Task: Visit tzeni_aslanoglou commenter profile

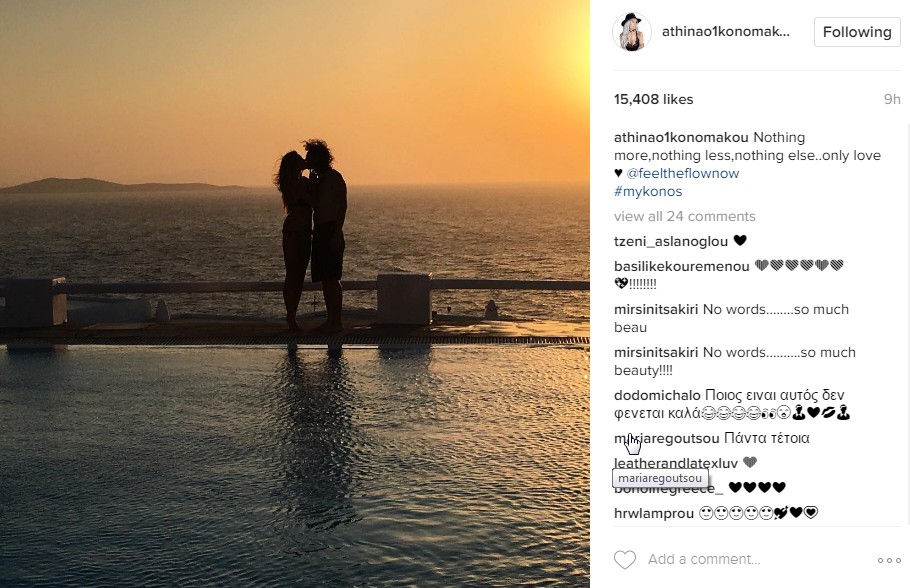Action: pyautogui.click(x=671, y=241)
